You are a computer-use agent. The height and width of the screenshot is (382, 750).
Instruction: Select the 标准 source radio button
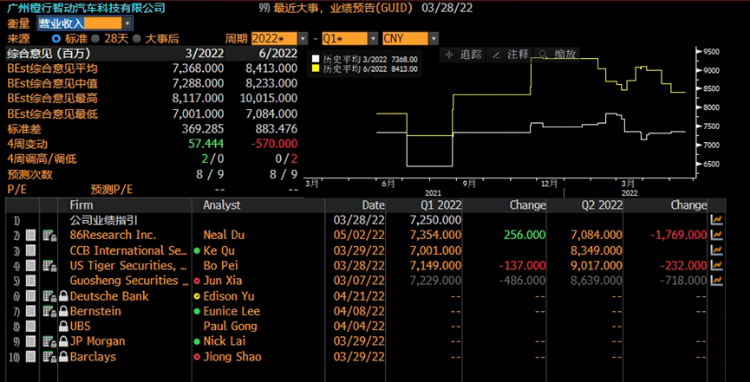tap(56, 39)
